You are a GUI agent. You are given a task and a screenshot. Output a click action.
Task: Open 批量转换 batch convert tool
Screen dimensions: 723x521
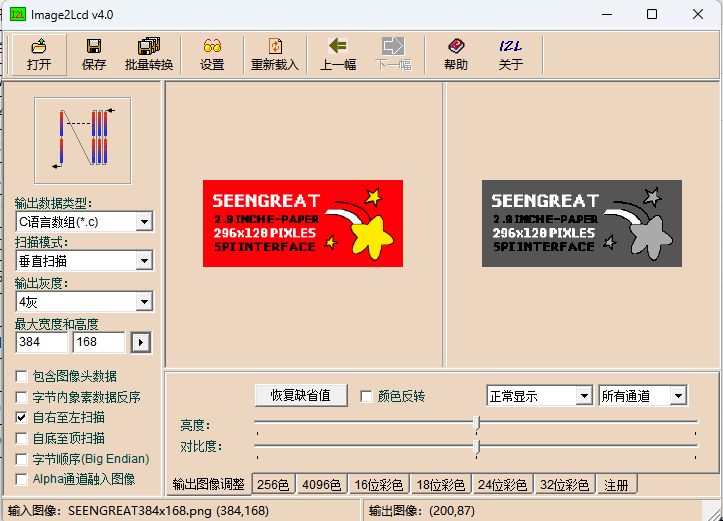click(149, 54)
